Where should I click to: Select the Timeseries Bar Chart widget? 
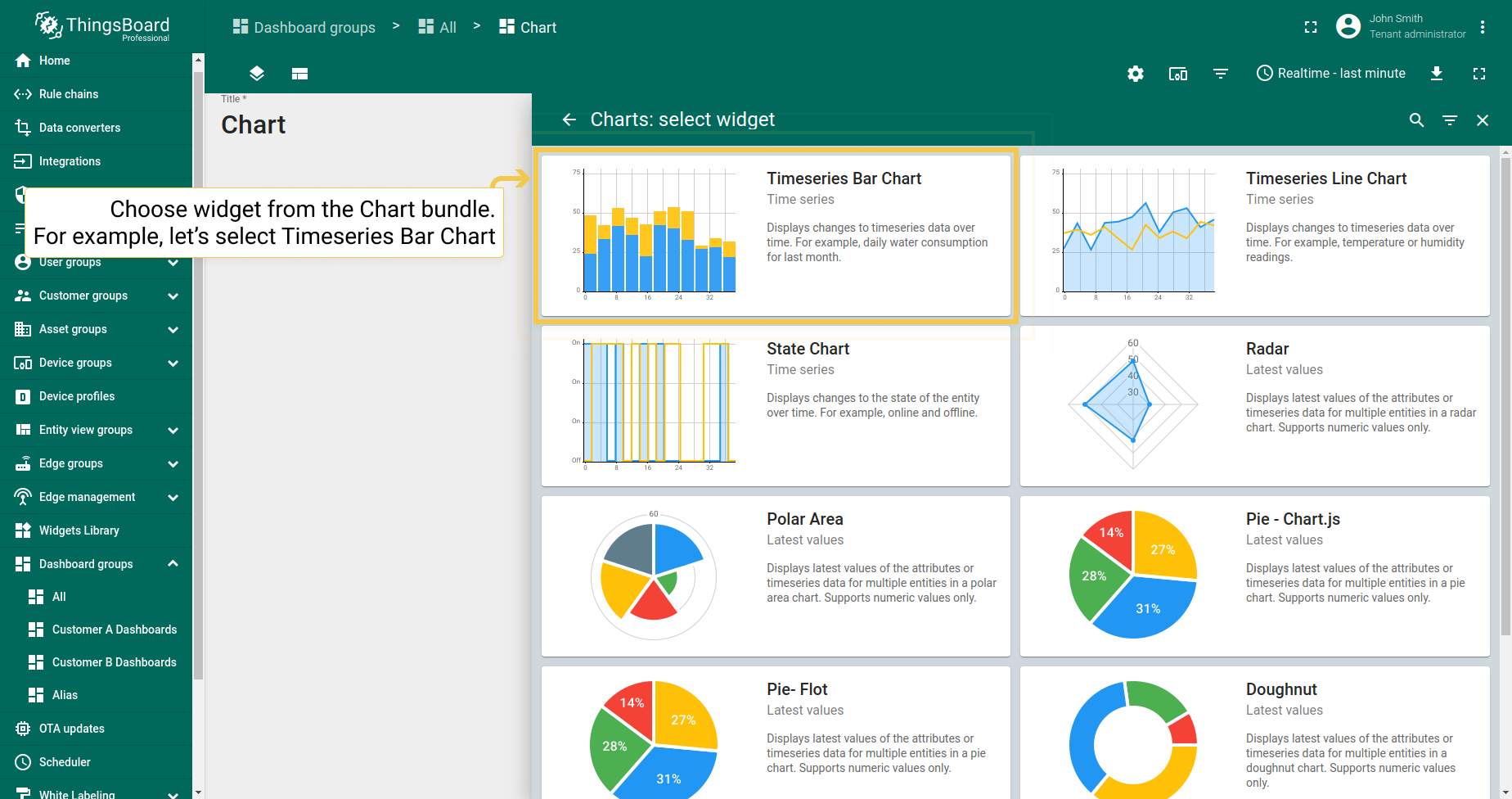pos(776,236)
